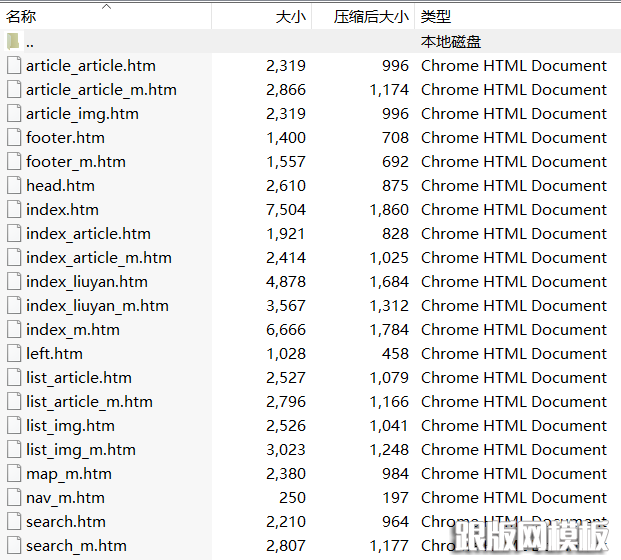This screenshot has height=560, width=621.
Task: Collapse sort arrow above the name column
Action: pos(107,6)
